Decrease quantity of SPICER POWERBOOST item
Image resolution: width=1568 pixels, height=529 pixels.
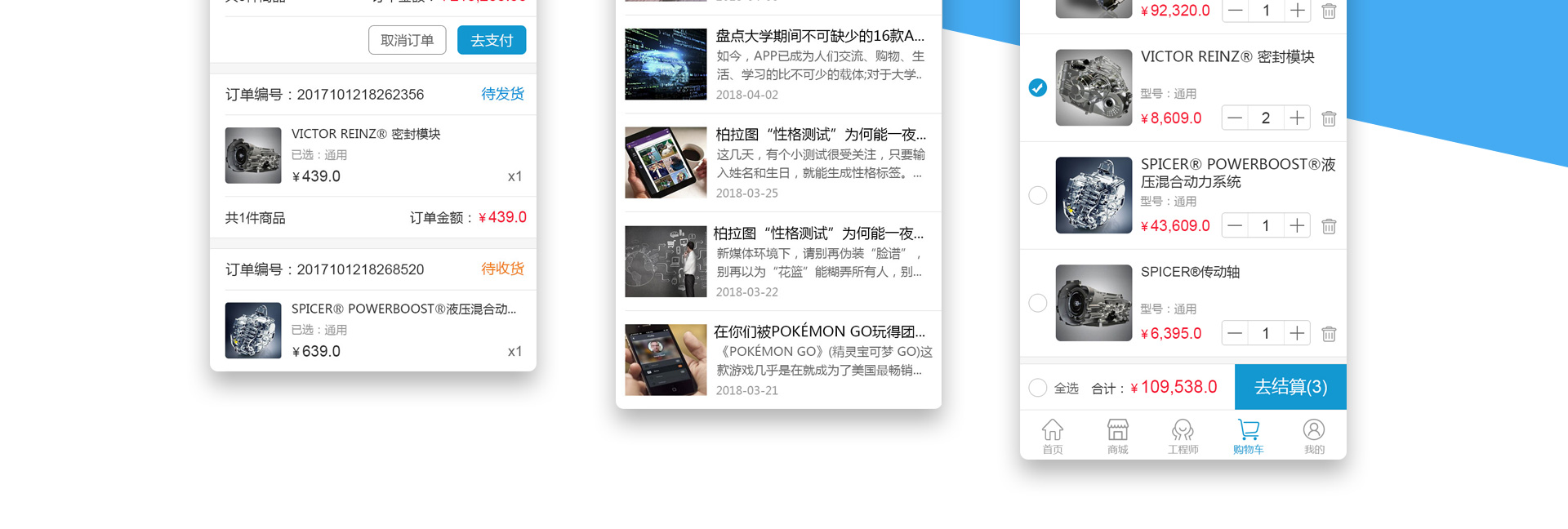tap(1235, 226)
